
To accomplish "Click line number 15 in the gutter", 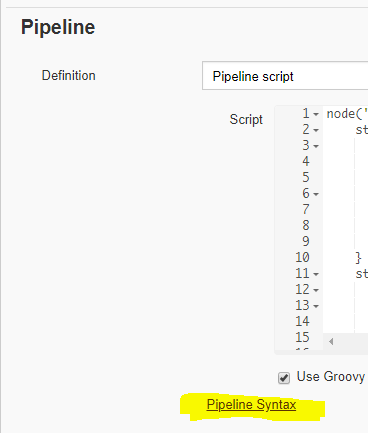I will coord(302,337).
